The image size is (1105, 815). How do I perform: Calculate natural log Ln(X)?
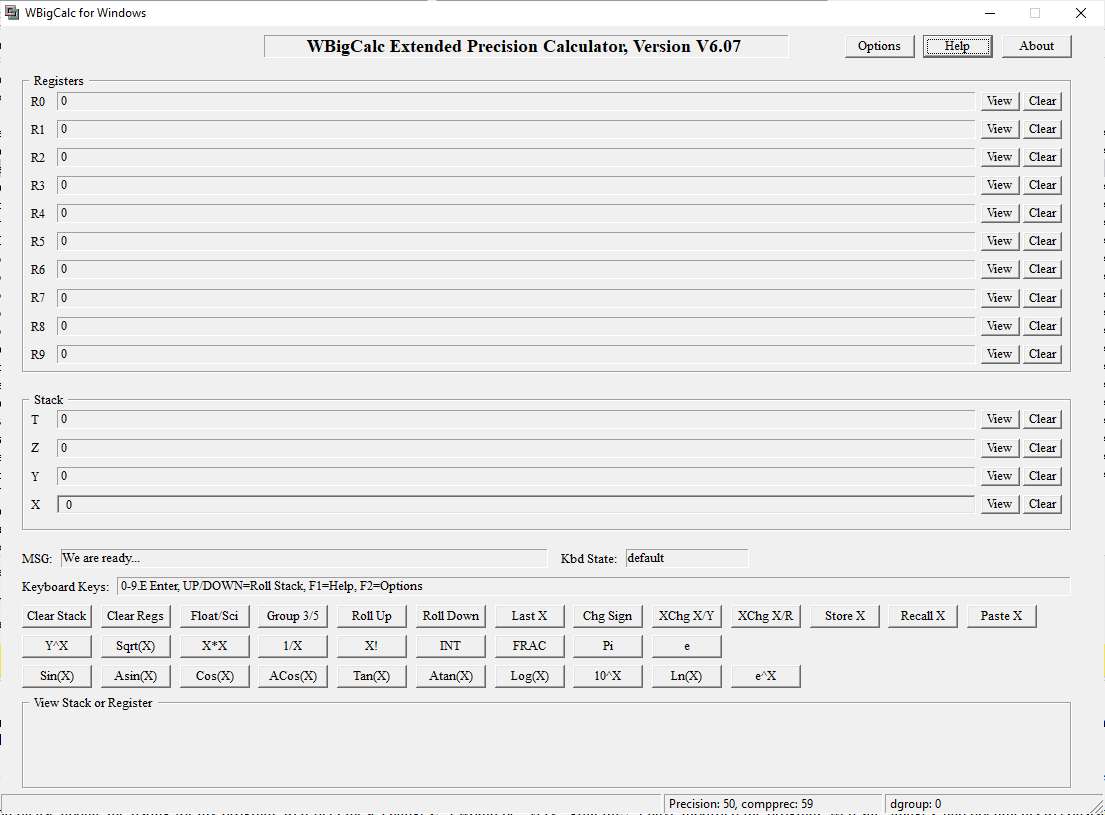[686, 676]
